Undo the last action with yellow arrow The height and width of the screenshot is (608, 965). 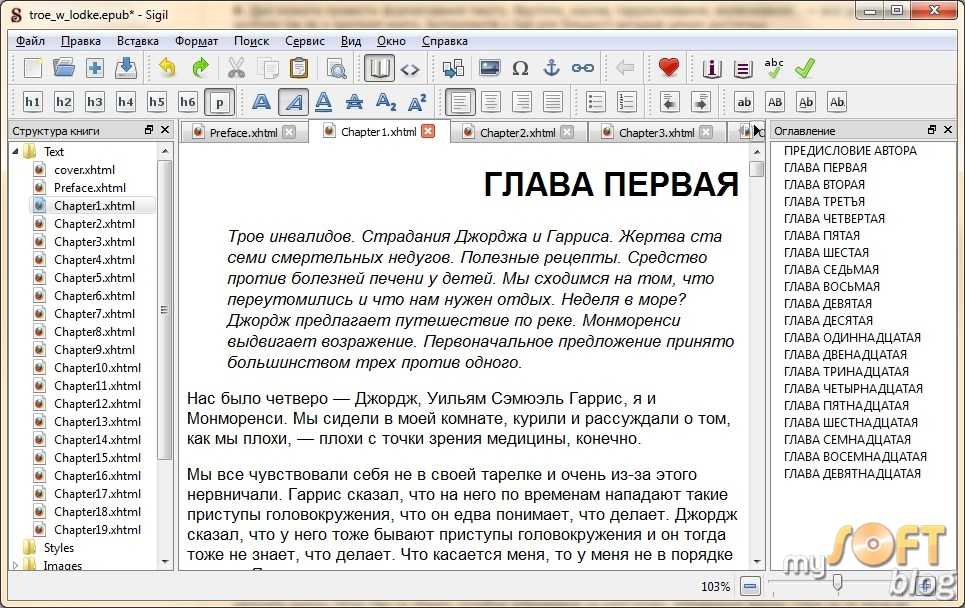click(x=167, y=68)
